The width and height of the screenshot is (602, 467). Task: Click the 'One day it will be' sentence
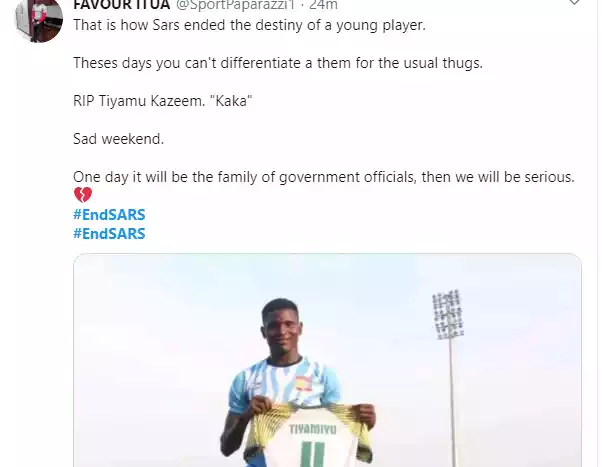click(x=324, y=177)
